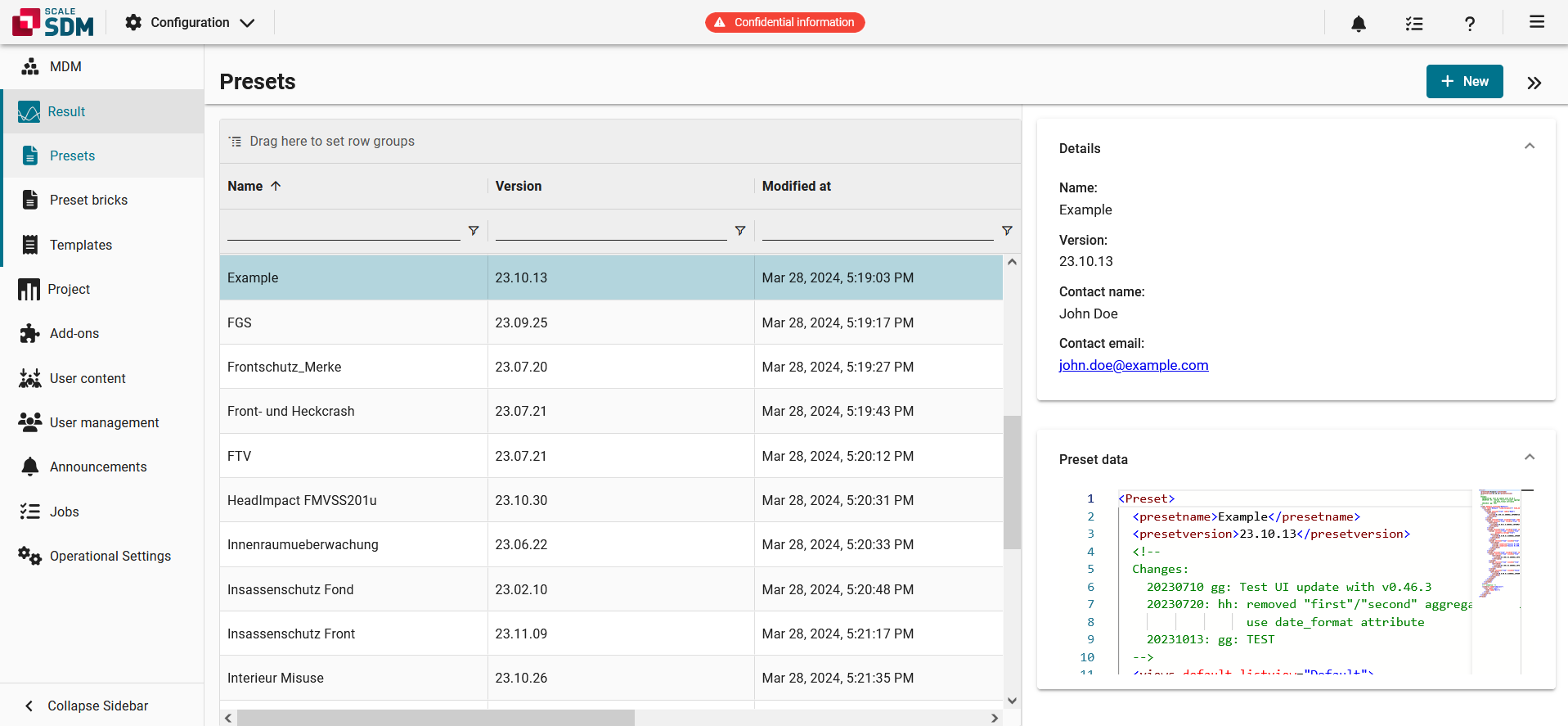Image resolution: width=1568 pixels, height=726 pixels.
Task: Click the table vertical scrollbar thumb
Action: pyautogui.click(x=1013, y=482)
